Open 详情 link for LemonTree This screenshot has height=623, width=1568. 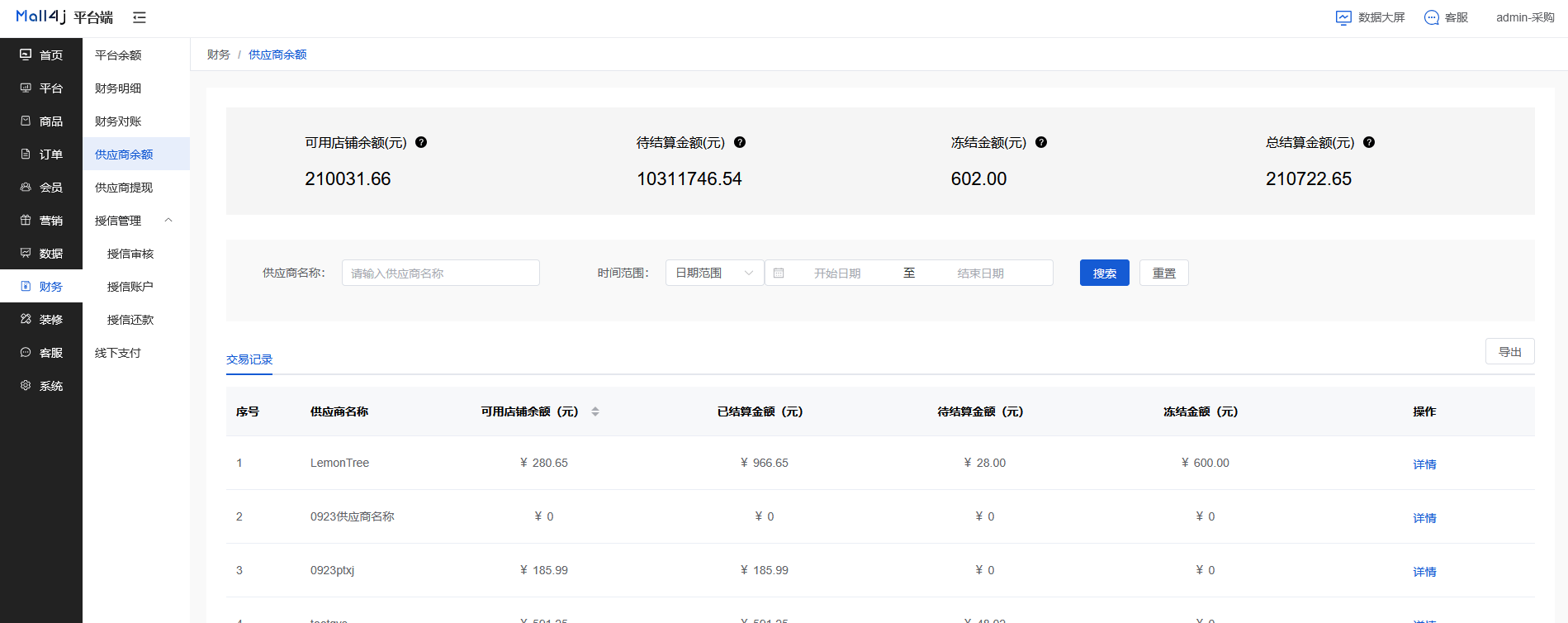[x=1424, y=464]
